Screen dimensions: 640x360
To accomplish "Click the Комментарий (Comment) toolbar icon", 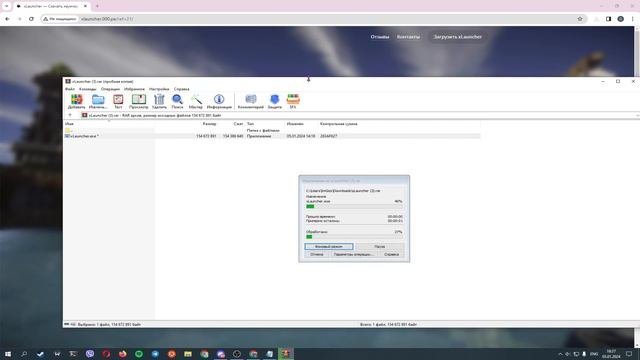I will point(251,101).
